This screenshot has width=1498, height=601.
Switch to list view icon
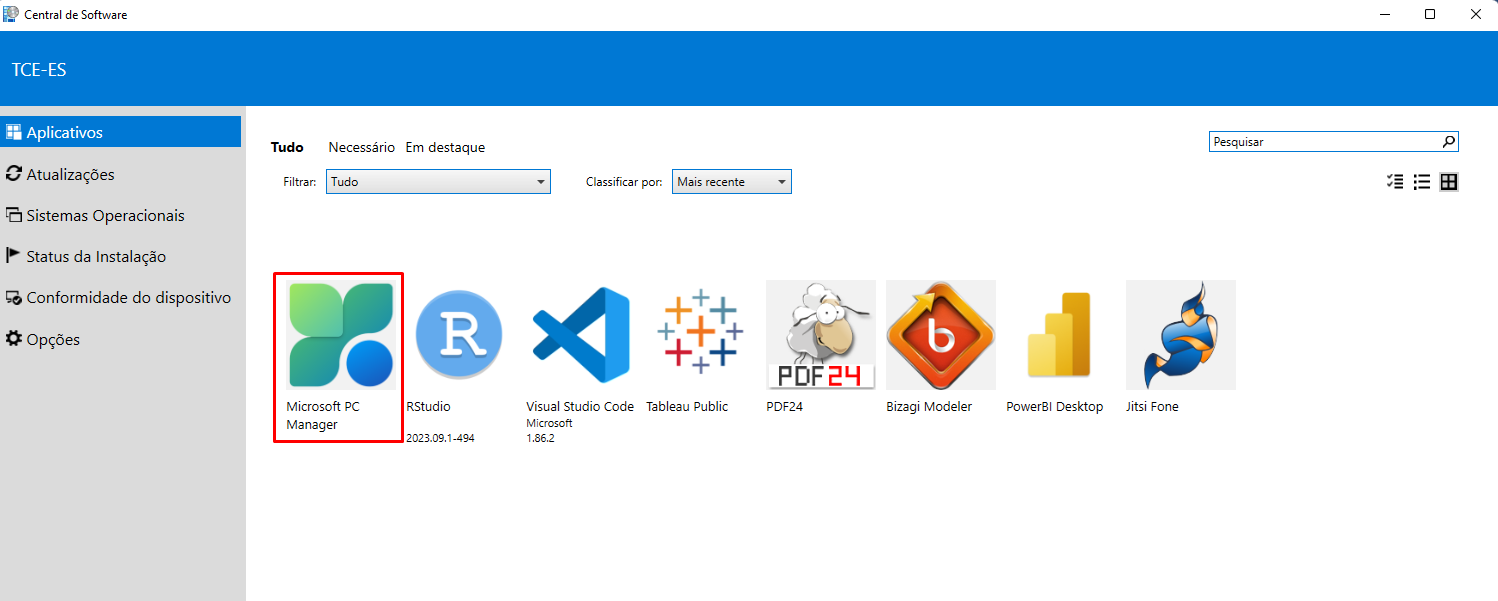1421,181
